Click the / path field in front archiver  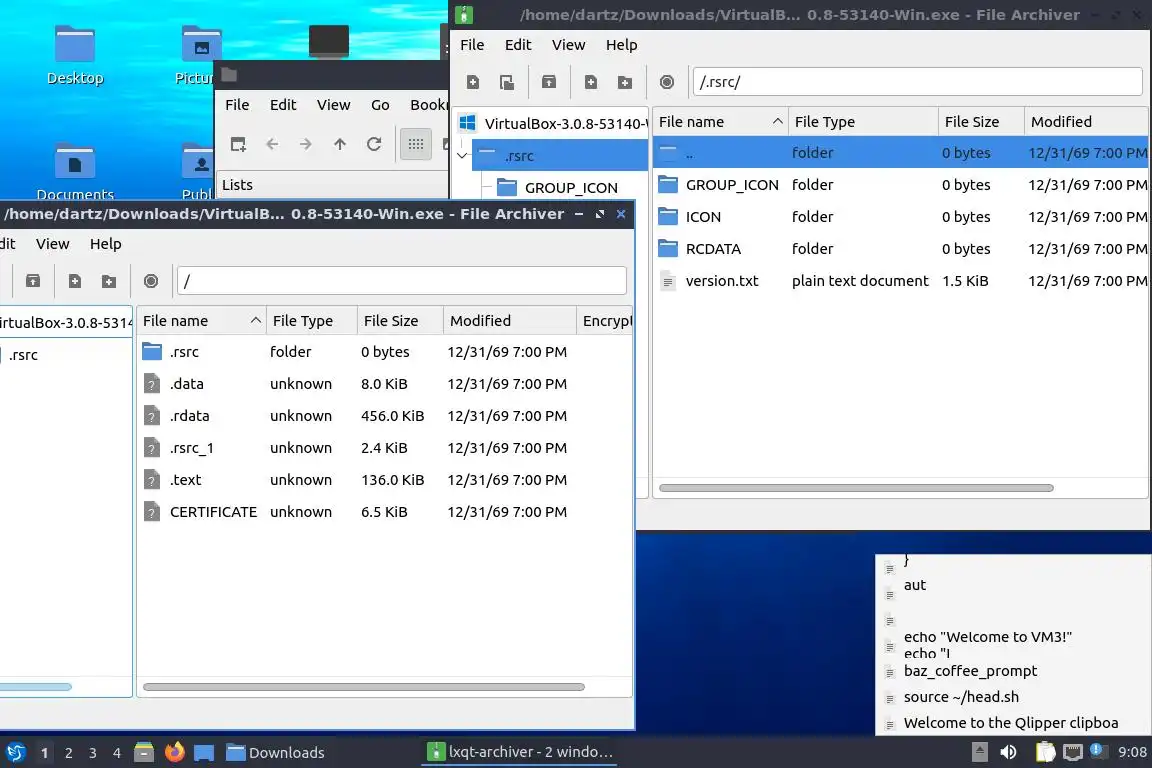tap(401, 281)
